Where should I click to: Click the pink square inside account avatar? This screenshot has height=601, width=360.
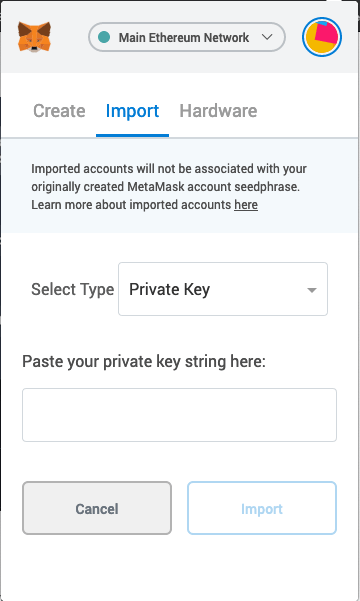click(x=327, y=33)
